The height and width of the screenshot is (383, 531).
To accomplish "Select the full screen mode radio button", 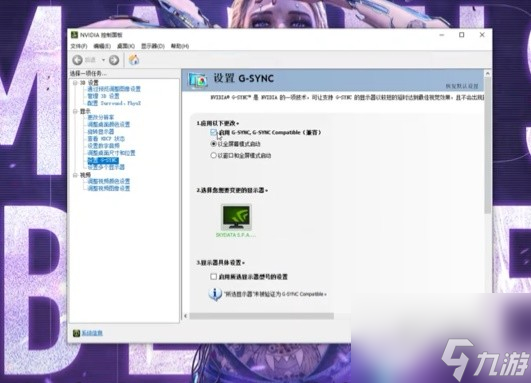I will [213, 144].
